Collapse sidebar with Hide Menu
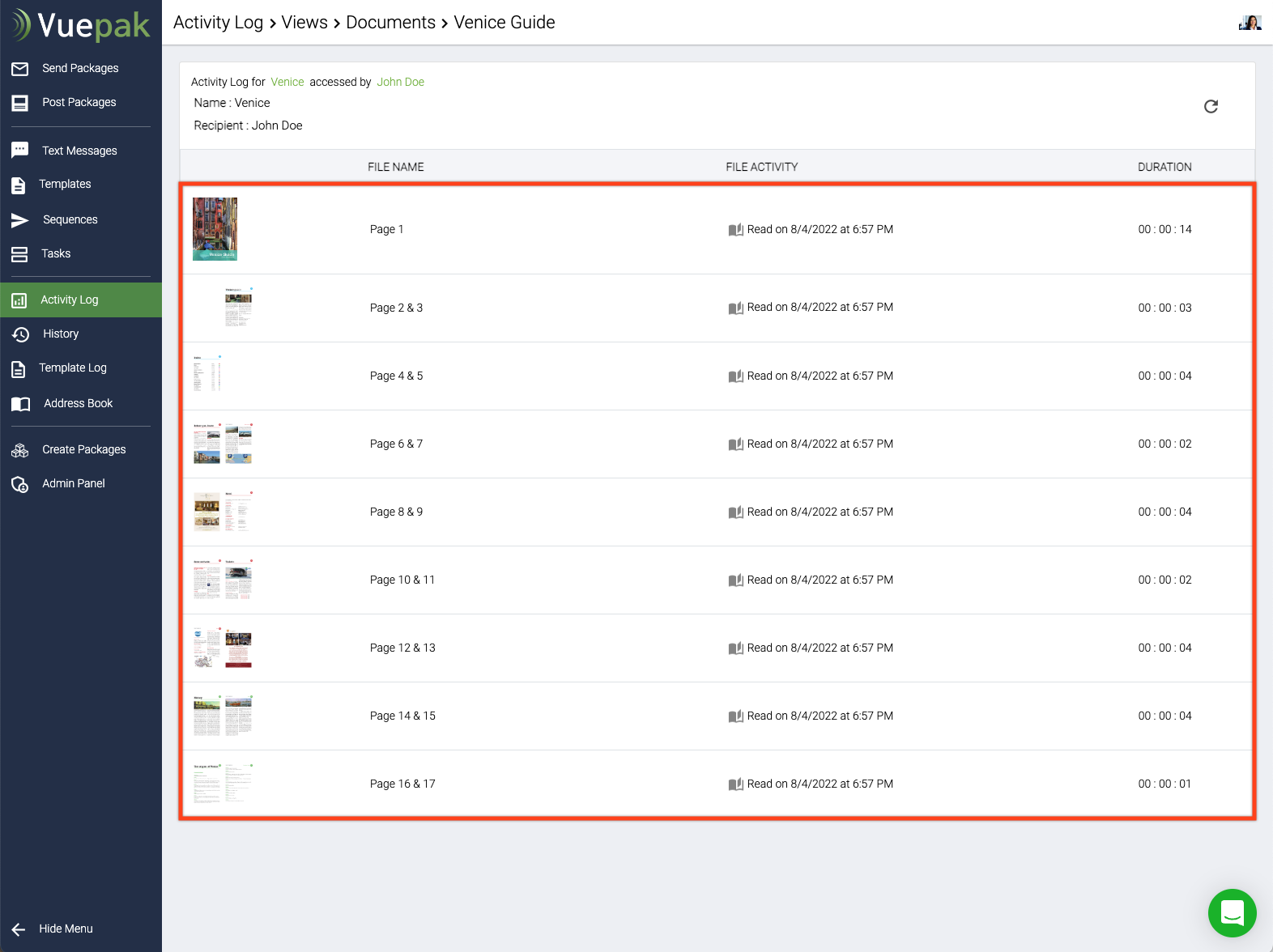Image resolution: width=1273 pixels, height=952 pixels. (x=53, y=929)
